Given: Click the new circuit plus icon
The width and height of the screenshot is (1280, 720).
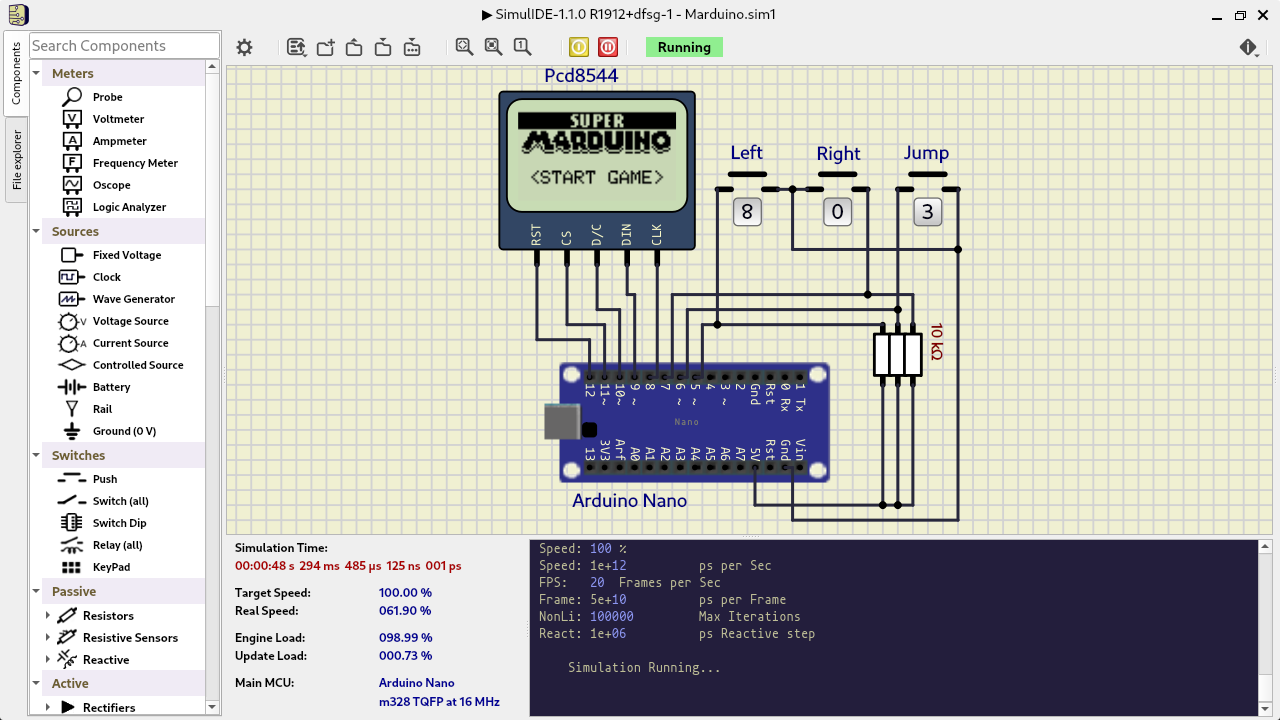Looking at the screenshot, I should (x=325, y=47).
